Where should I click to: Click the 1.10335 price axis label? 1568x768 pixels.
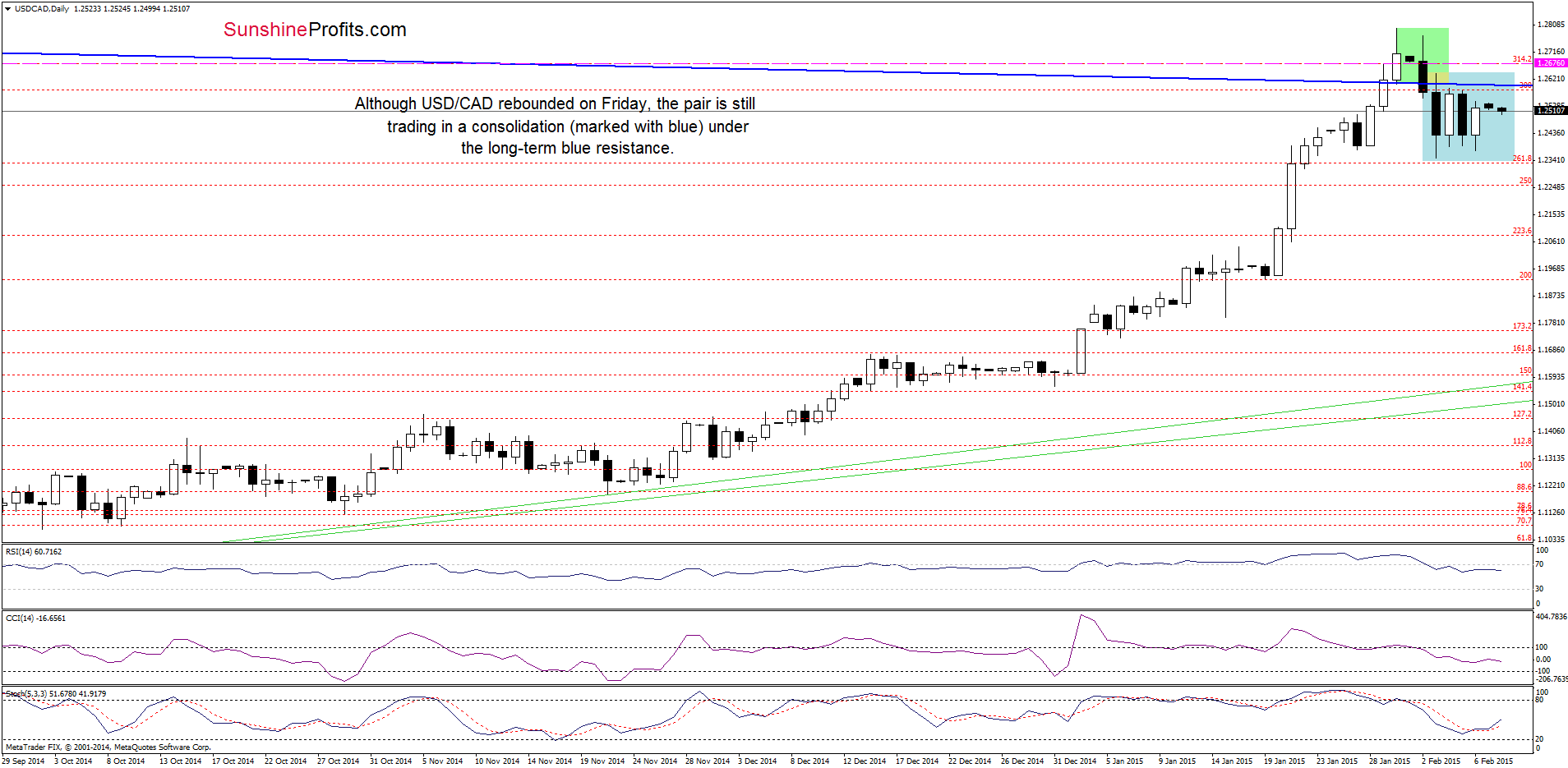coord(1551,540)
